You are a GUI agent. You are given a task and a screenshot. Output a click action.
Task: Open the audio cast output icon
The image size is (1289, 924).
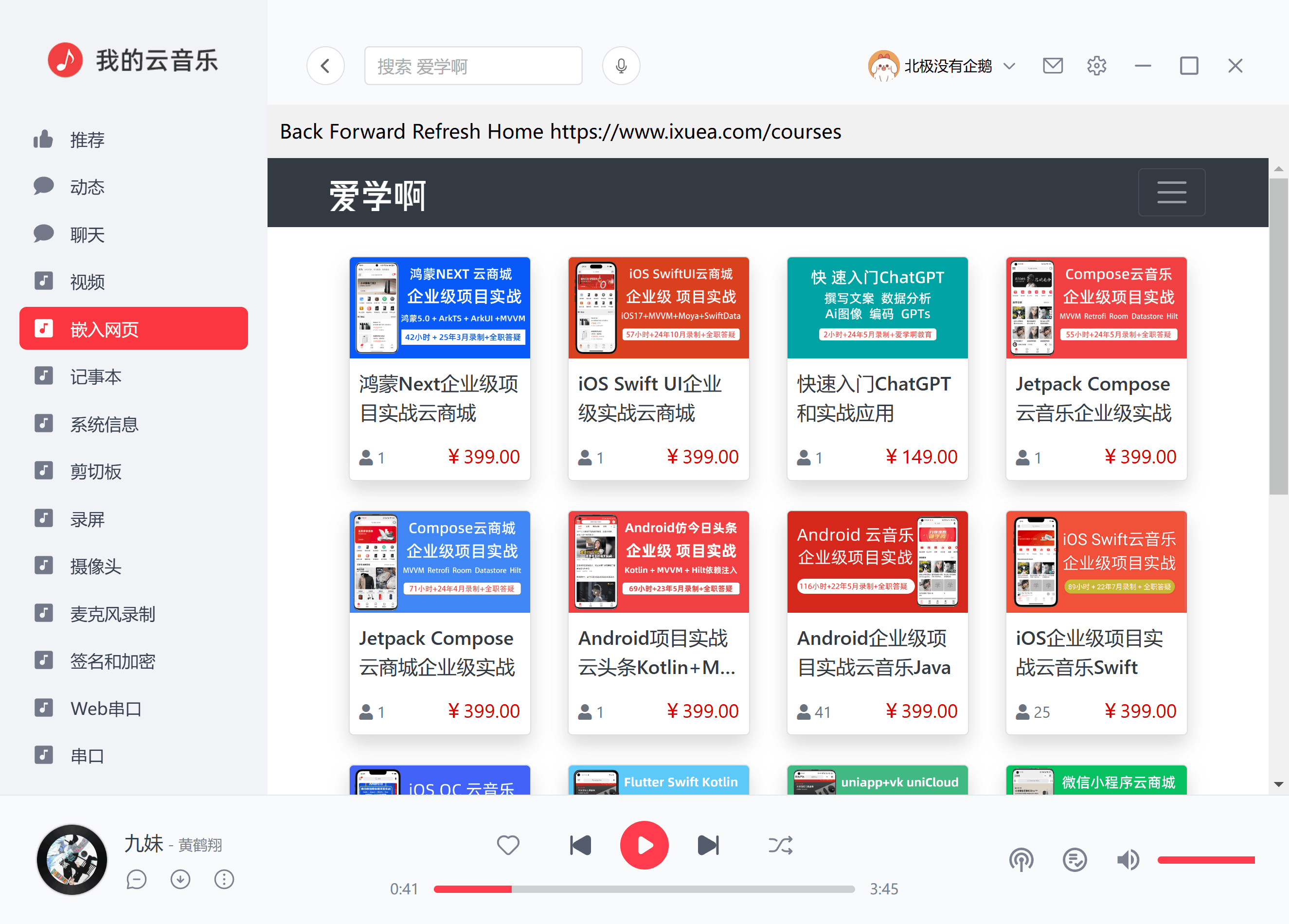pos(1021,860)
